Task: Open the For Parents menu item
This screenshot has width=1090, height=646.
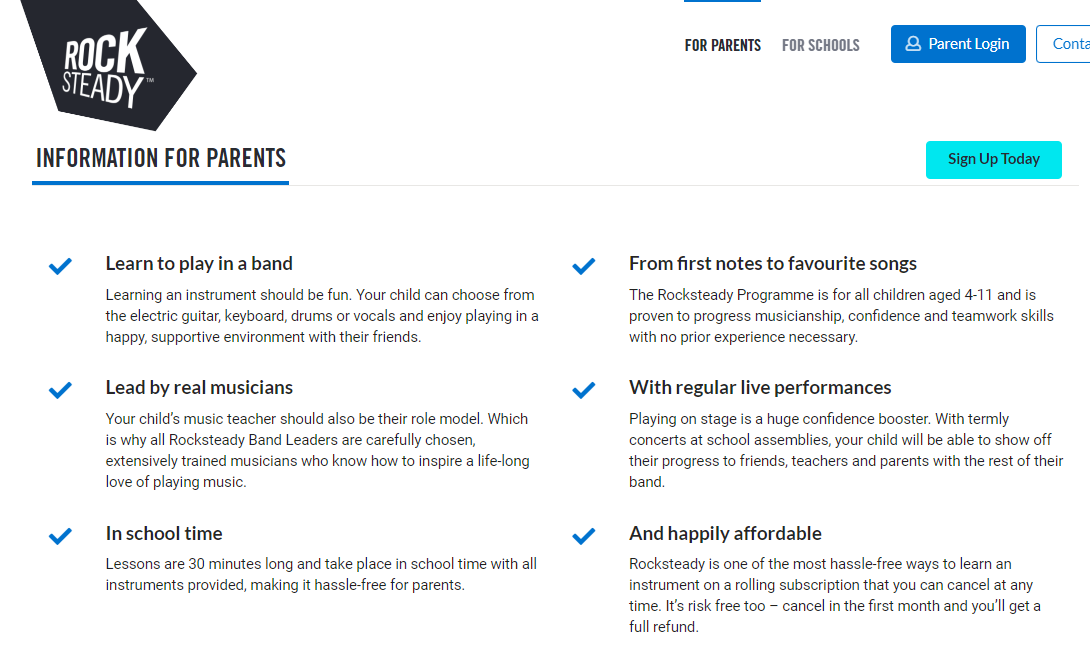Action: [x=722, y=45]
